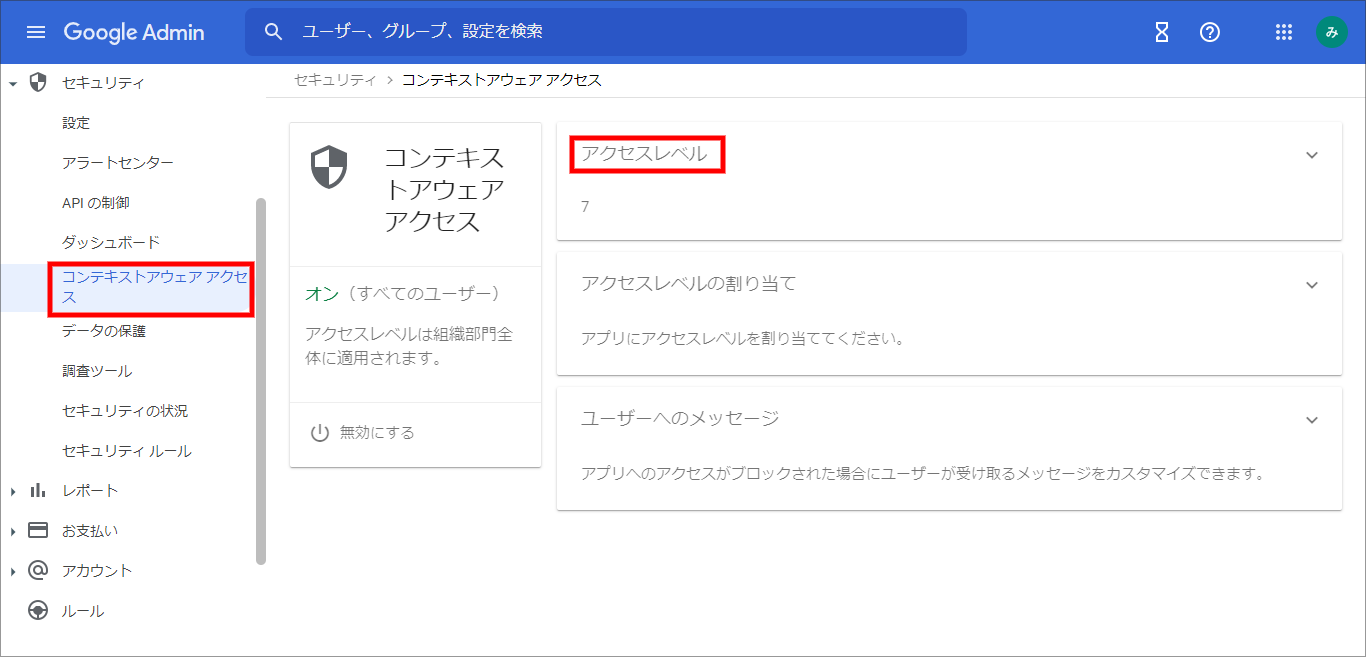Click 無効にする to disable access
Image resolution: width=1366 pixels, height=657 pixels.
(x=377, y=433)
